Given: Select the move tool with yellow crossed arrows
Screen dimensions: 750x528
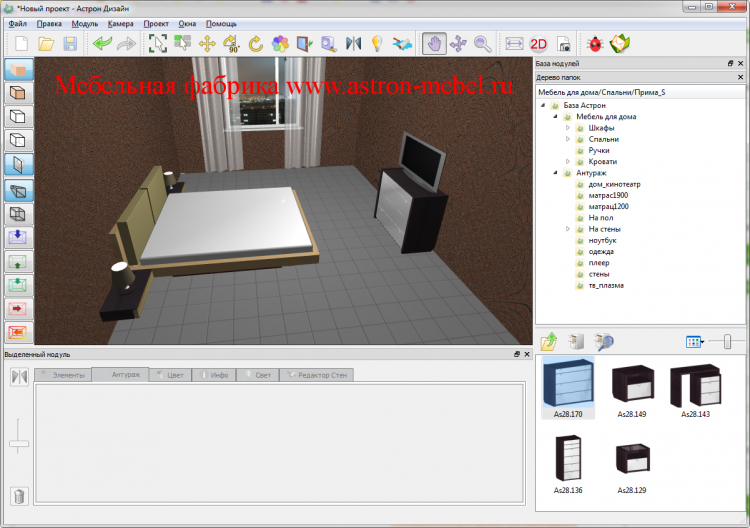Looking at the screenshot, I should pyautogui.click(x=207, y=44).
